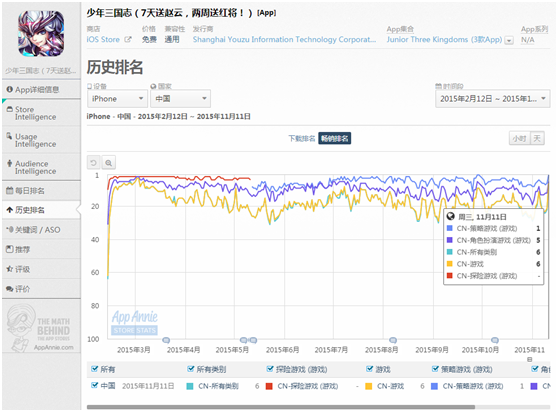The image size is (558, 412).
Task: Open Store Intelligence section
Action: pyautogui.click(x=41, y=113)
